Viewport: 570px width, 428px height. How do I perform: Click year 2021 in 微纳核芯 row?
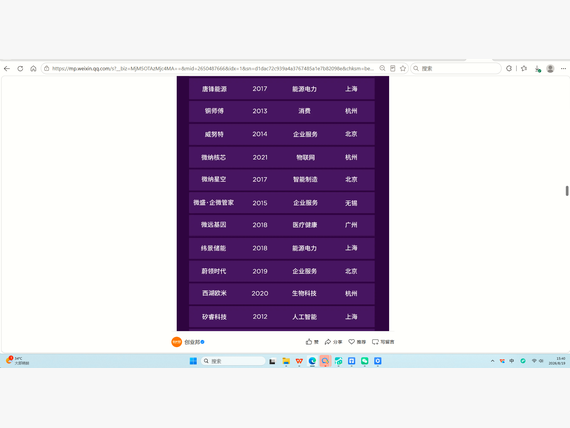pos(260,157)
